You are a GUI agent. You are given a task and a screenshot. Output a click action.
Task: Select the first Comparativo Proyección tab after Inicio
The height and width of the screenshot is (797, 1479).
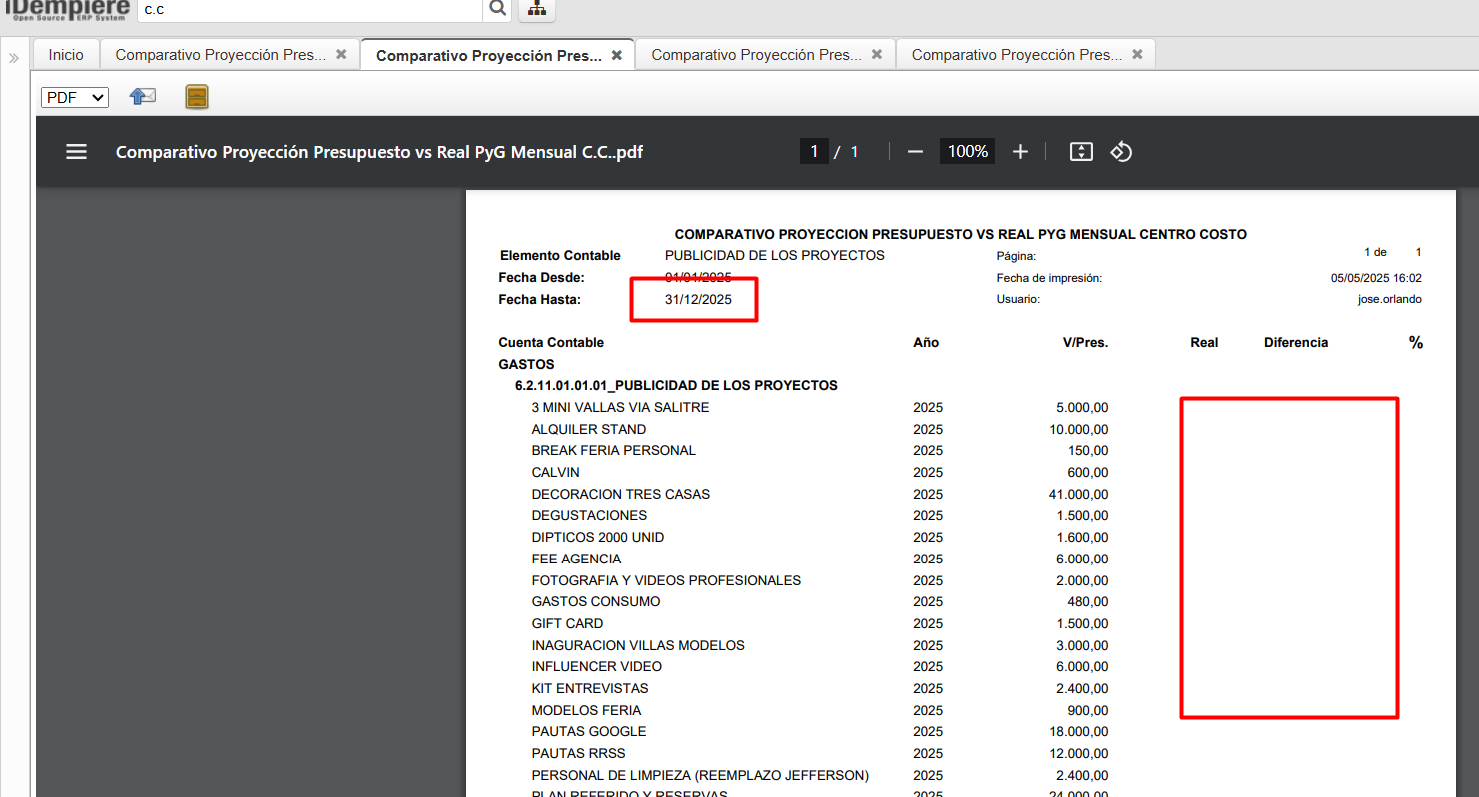220,55
